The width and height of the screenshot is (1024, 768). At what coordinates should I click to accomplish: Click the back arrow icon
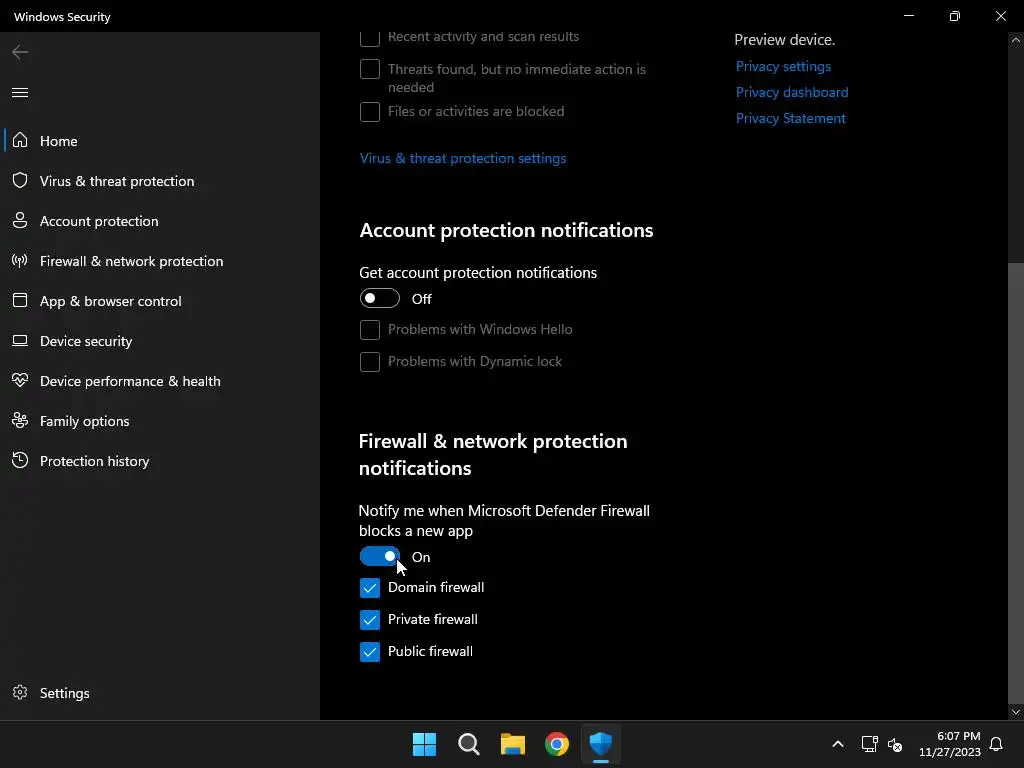tap(20, 52)
